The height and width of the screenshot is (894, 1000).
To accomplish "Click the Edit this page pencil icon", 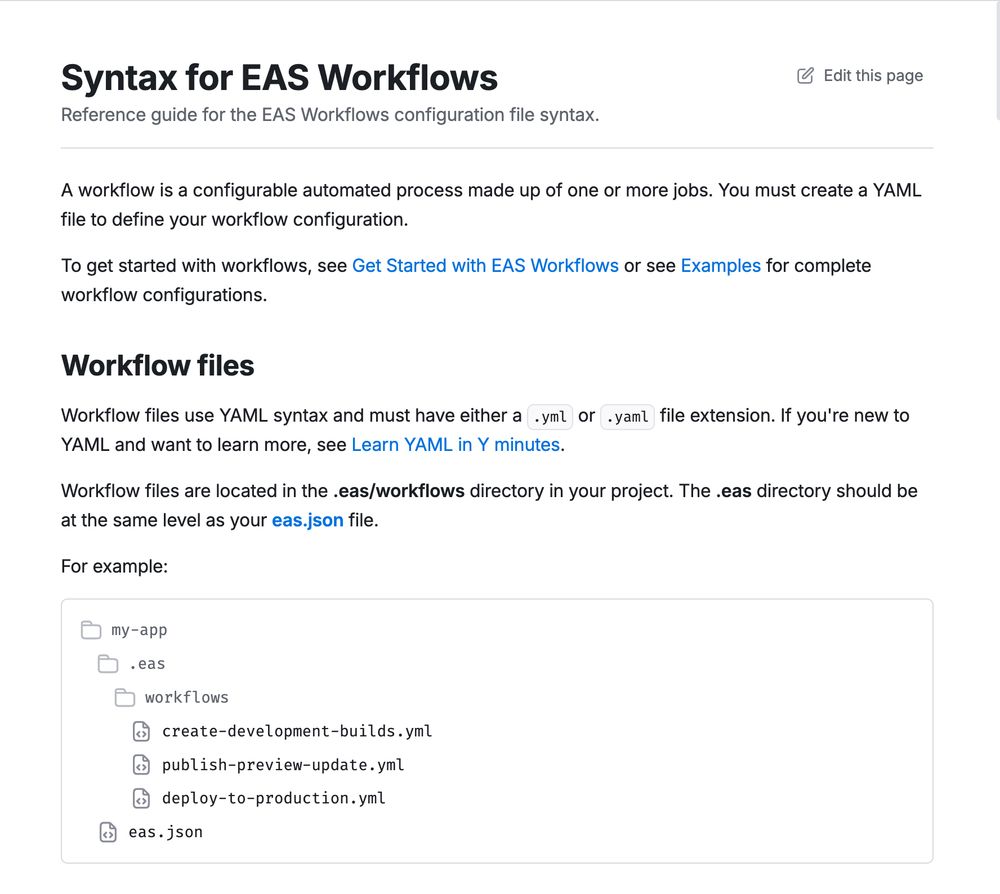I will pos(805,75).
